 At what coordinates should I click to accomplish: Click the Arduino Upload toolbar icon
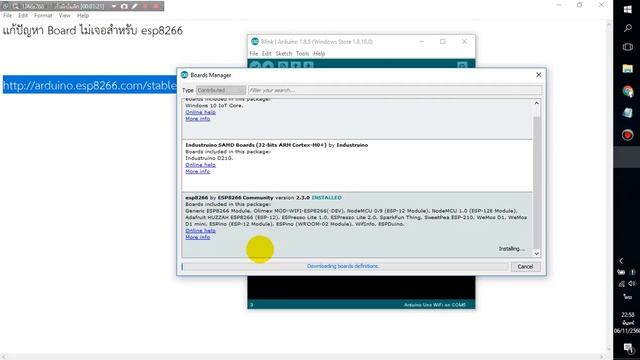[x=268, y=65]
